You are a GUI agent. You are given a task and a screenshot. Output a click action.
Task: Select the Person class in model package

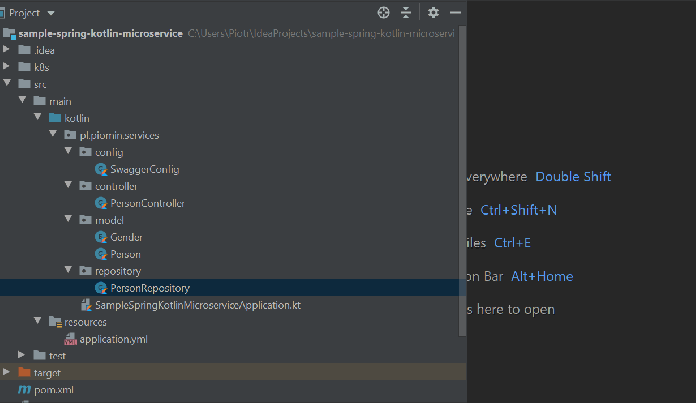(125, 254)
